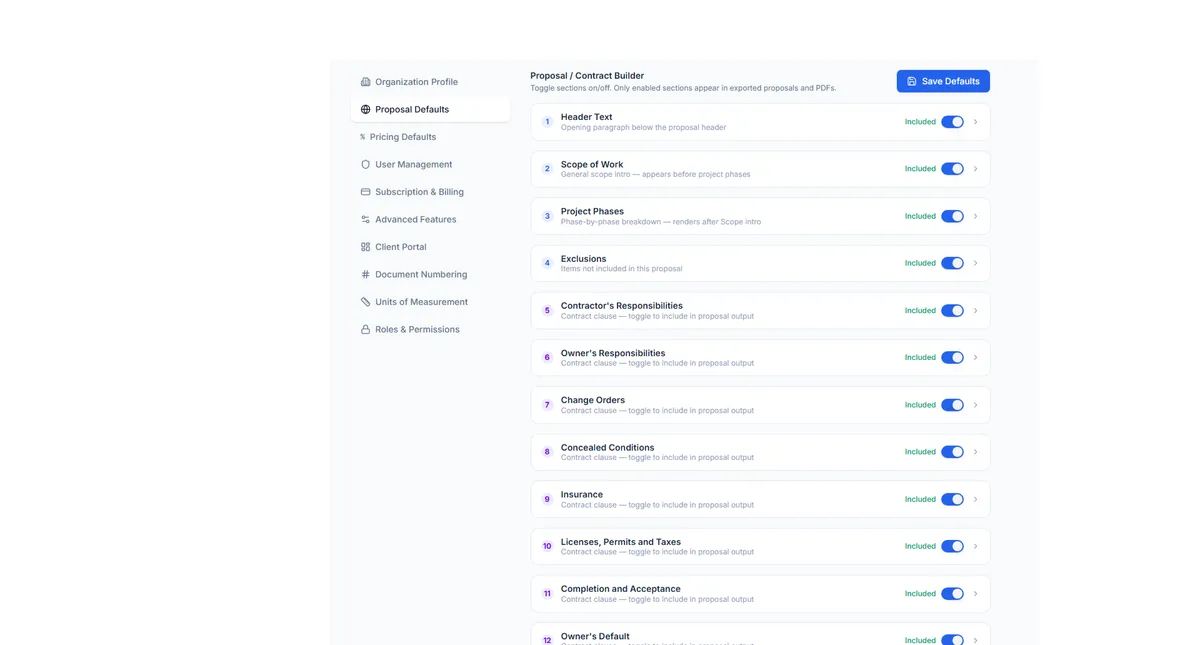
Task: Expand the Scope of Work row chevron
Action: 975,169
